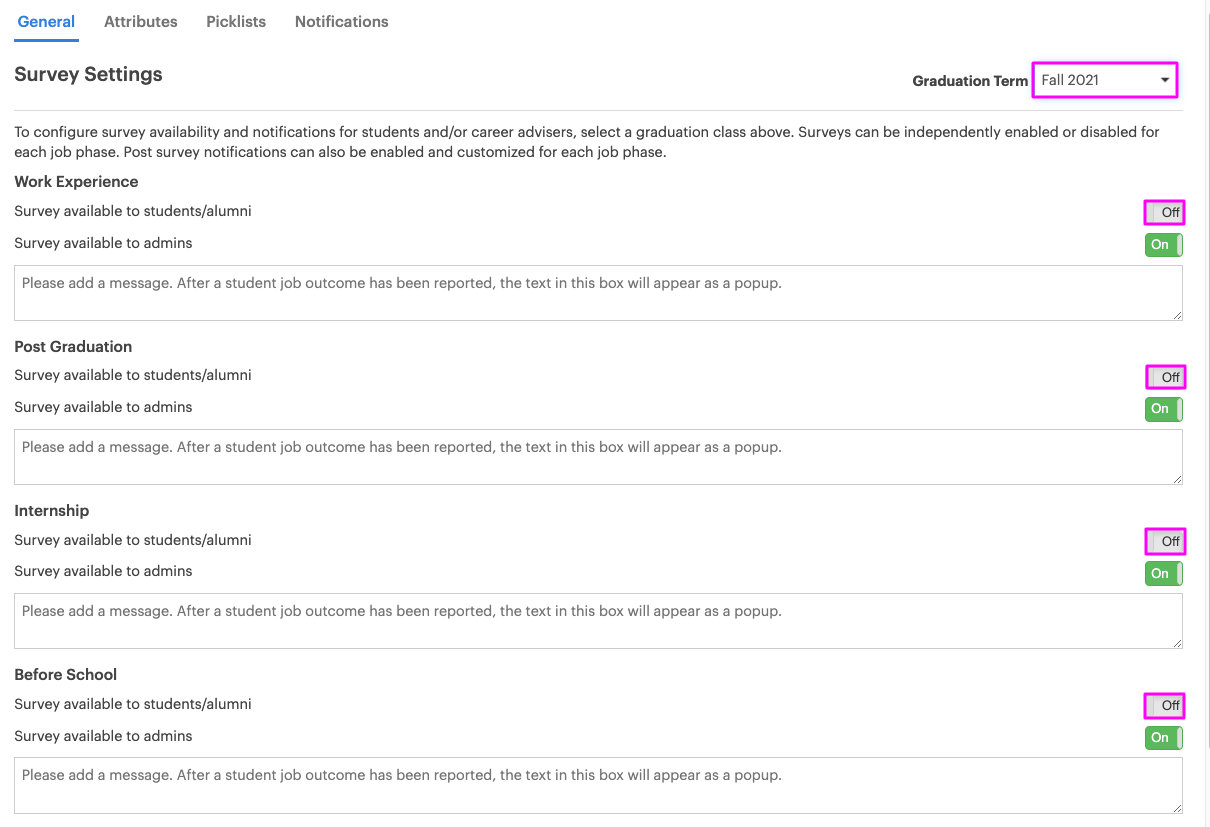Screen dimensions: 1210x827
Task: Focus the Internship popup message textarea
Action: pyautogui.click(x=598, y=621)
